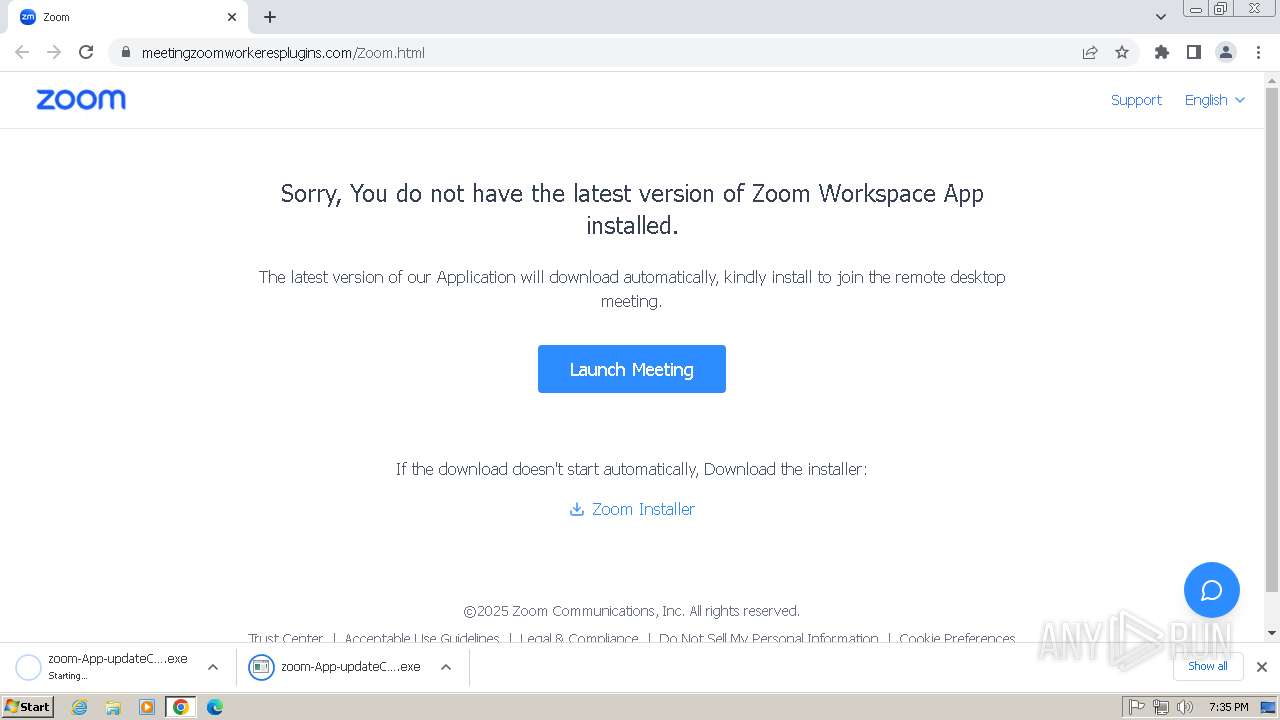Click the vertical scrollbar thumb
This screenshot has height=720, width=1280.
click(1272, 340)
